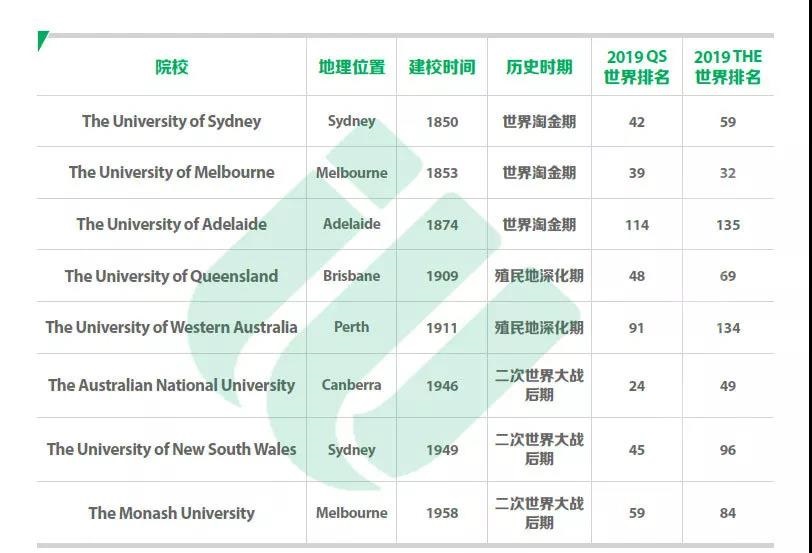Click 殖民地深化期 in the Queensland row
Screen dimensions: 812x553
coord(539,276)
